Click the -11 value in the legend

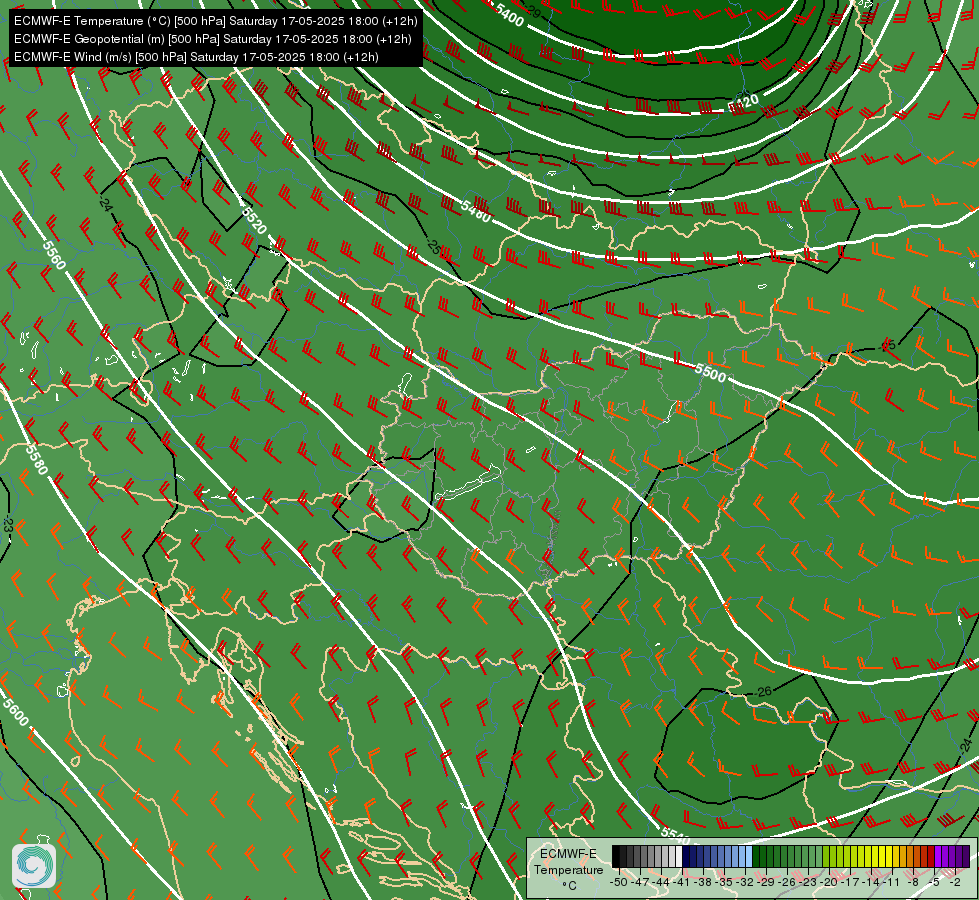(891, 883)
